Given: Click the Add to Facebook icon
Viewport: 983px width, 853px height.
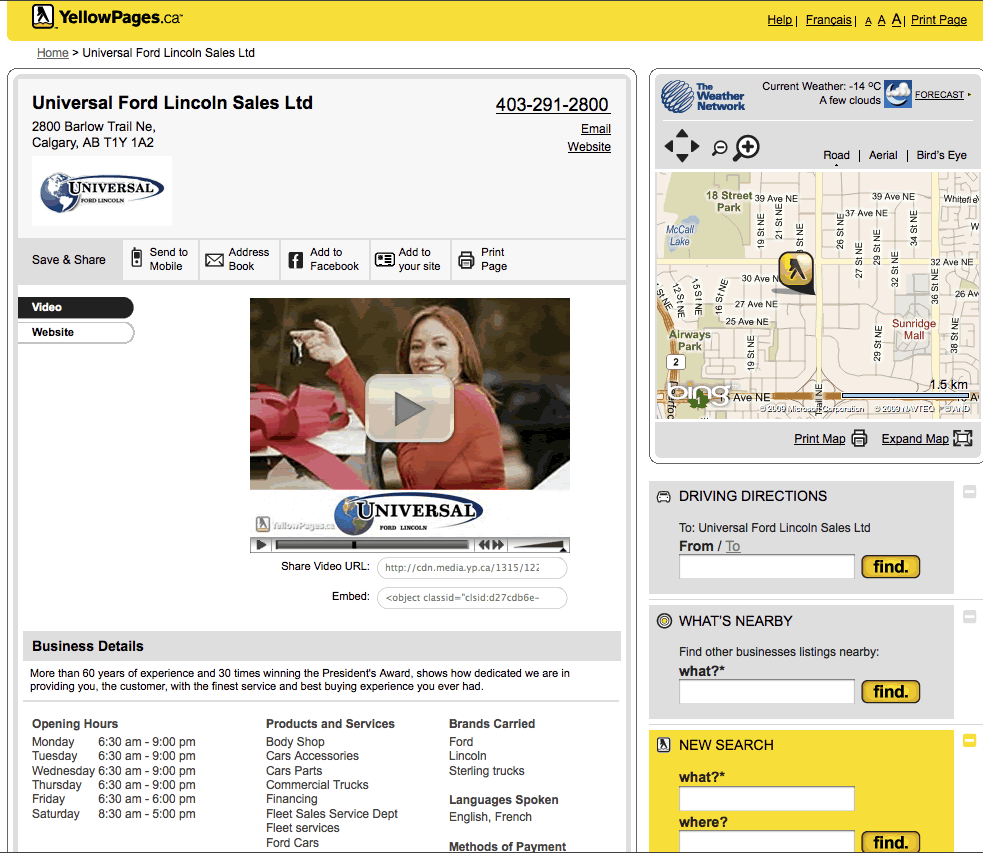Looking at the screenshot, I should pyautogui.click(x=295, y=259).
